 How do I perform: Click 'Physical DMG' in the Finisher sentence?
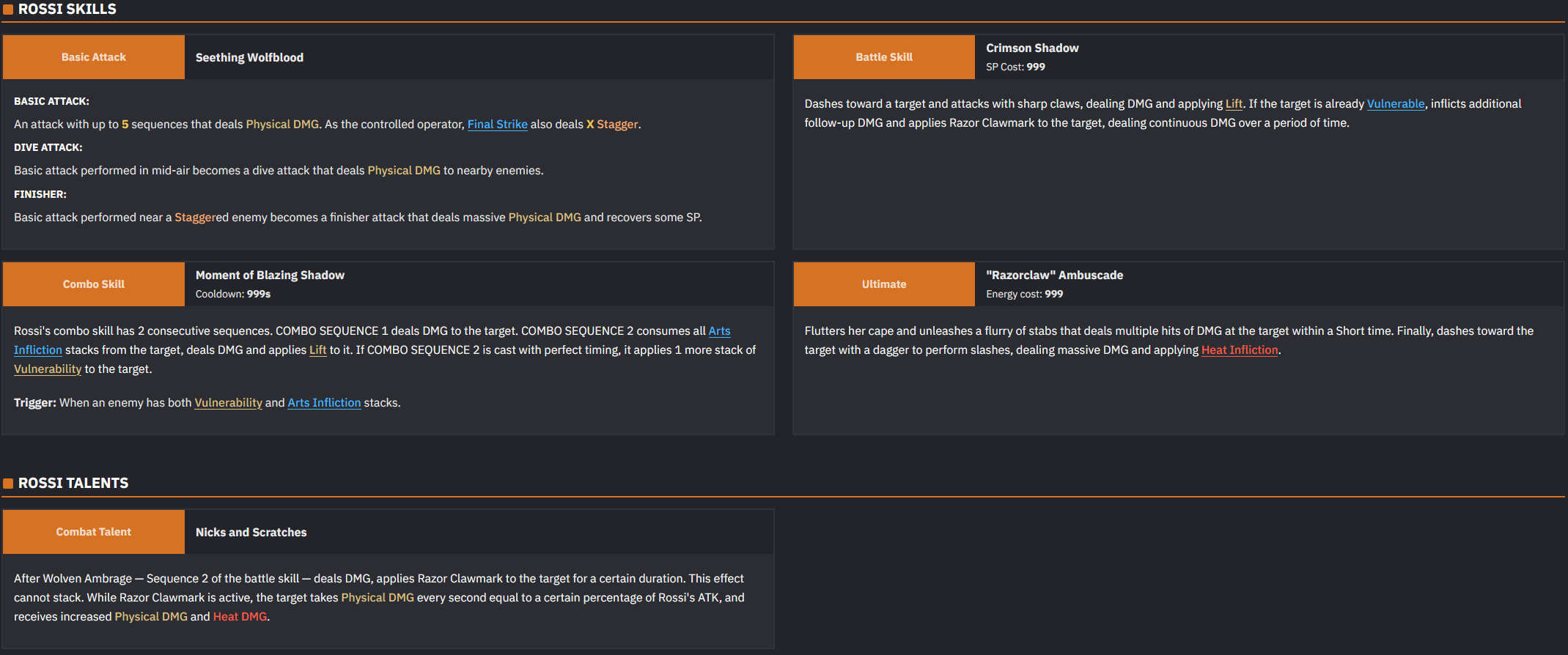coord(545,218)
